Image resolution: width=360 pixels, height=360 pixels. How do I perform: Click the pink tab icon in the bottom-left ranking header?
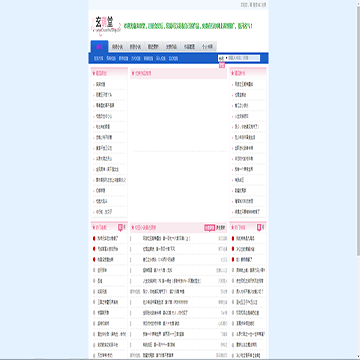(120, 228)
